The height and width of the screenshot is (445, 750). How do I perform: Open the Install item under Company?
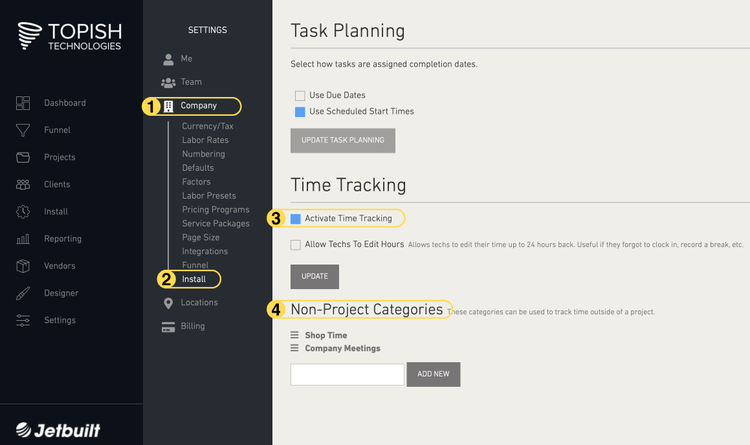coord(194,279)
